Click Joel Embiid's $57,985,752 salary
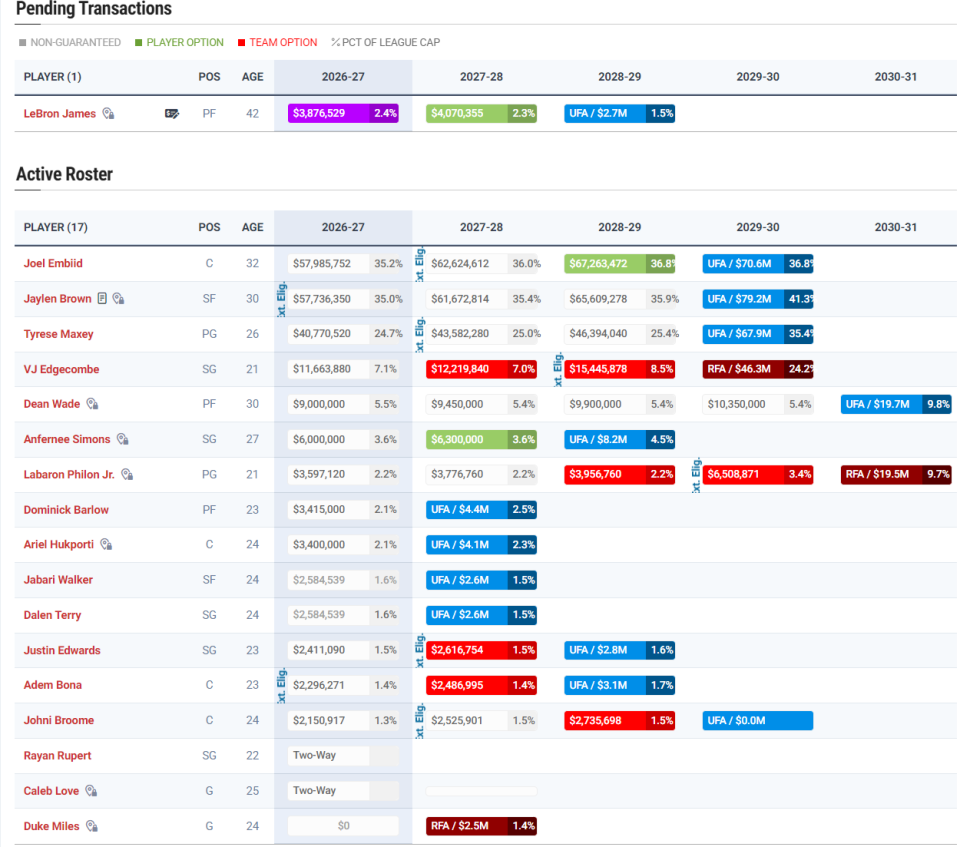The image size is (960, 847). point(343,263)
